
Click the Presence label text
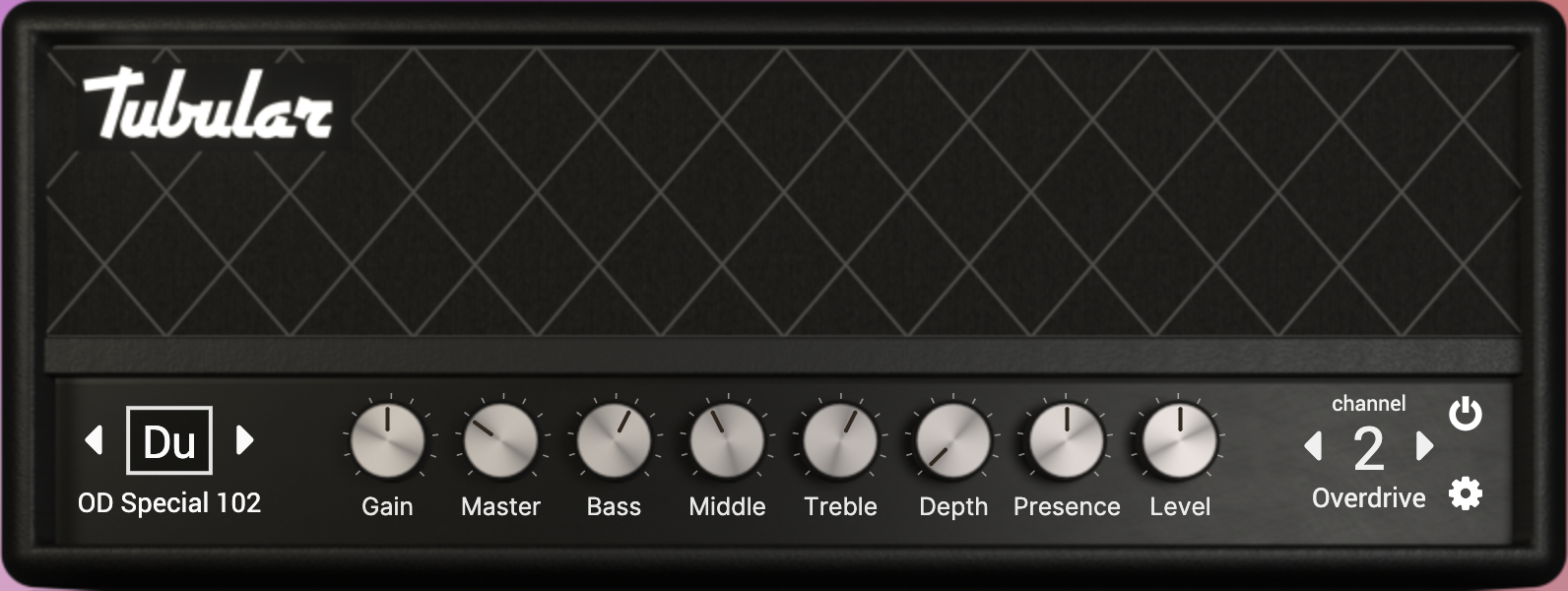pyautogui.click(x=1067, y=506)
